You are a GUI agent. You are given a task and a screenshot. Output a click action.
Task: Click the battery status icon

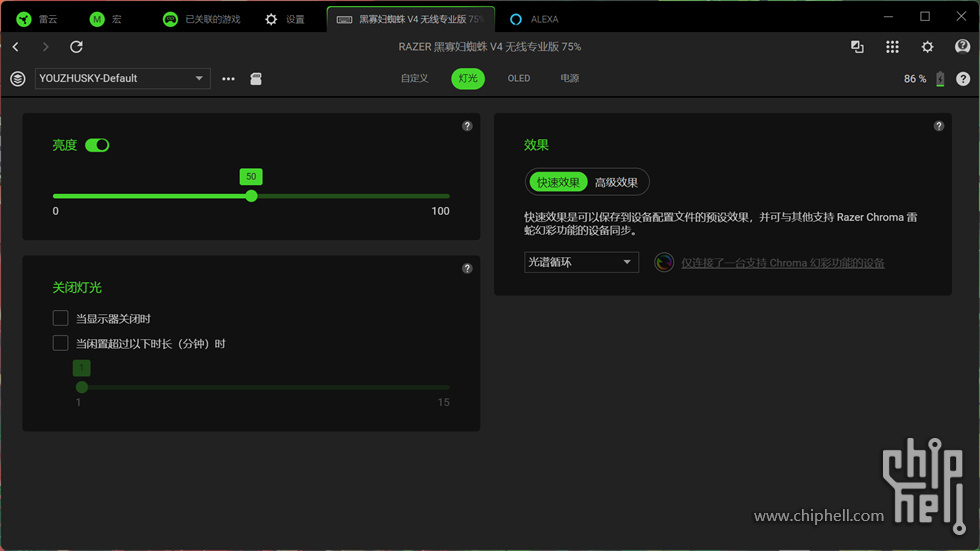click(940, 79)
